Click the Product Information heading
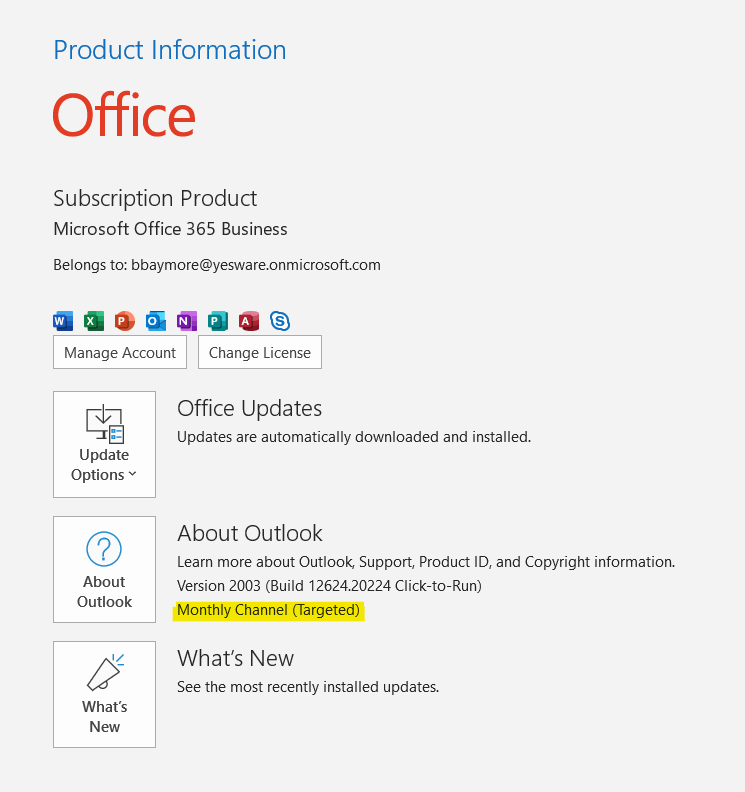745x792 pixels. (170, 50)
